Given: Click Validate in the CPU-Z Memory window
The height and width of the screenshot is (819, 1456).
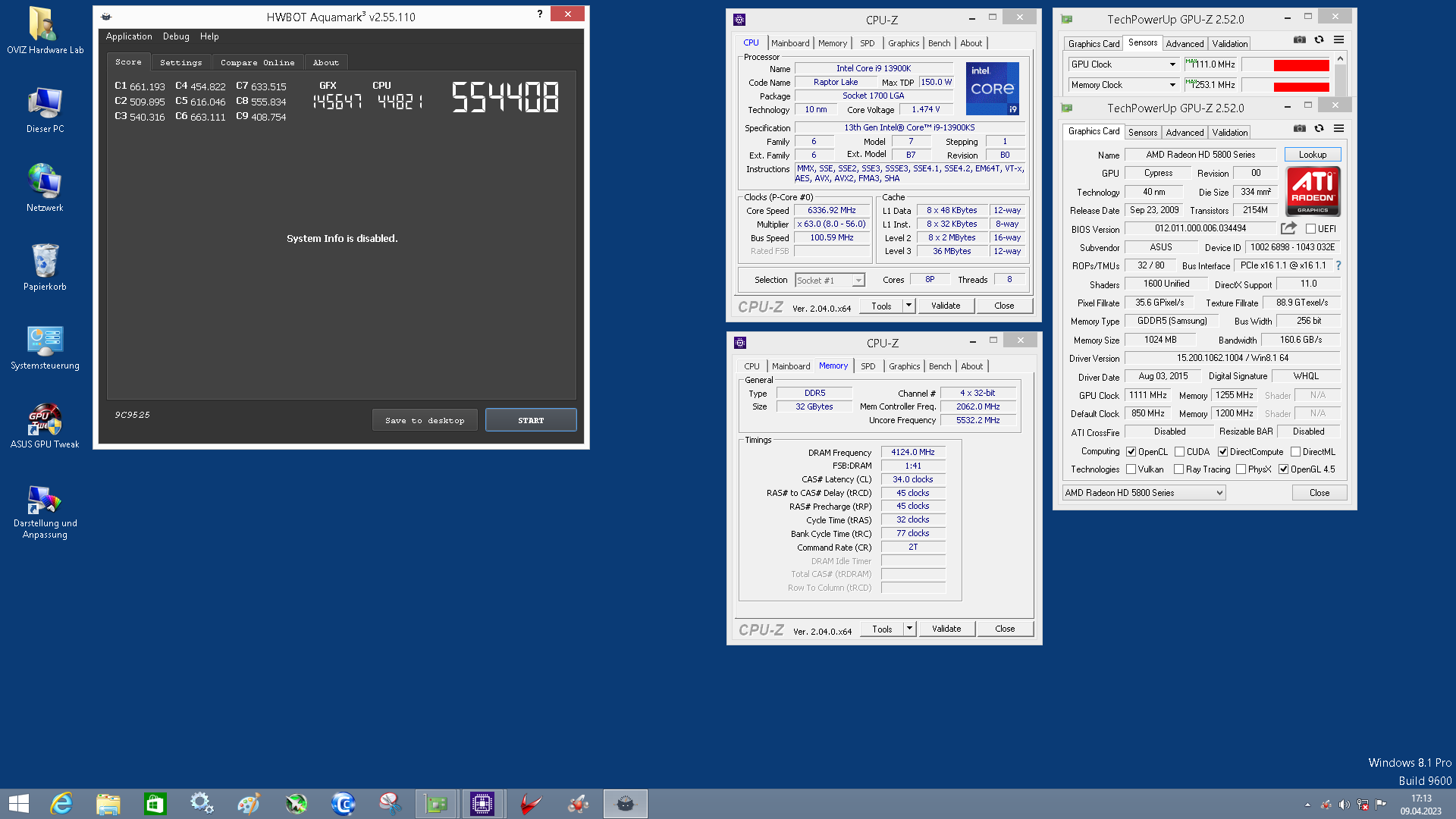Looking at the screenshot, I should click(x=946, y=629).
